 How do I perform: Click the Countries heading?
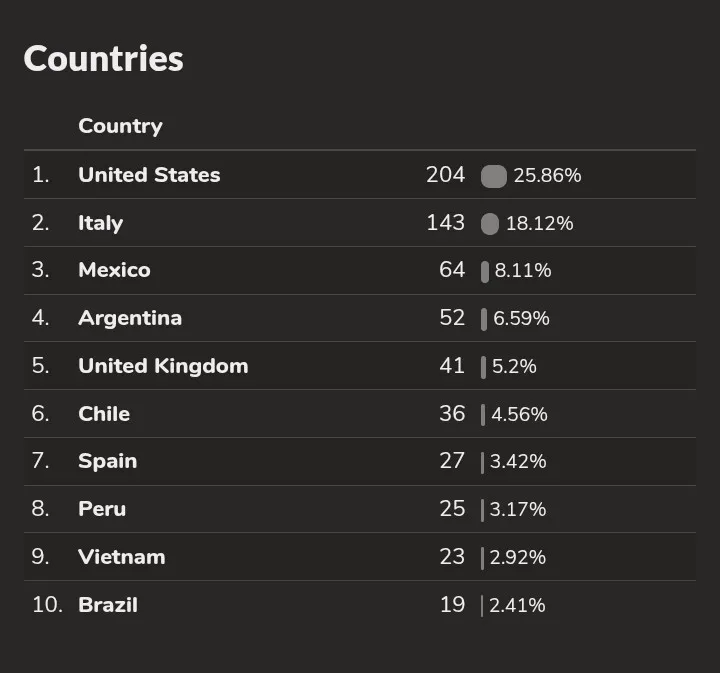point(103,59)
